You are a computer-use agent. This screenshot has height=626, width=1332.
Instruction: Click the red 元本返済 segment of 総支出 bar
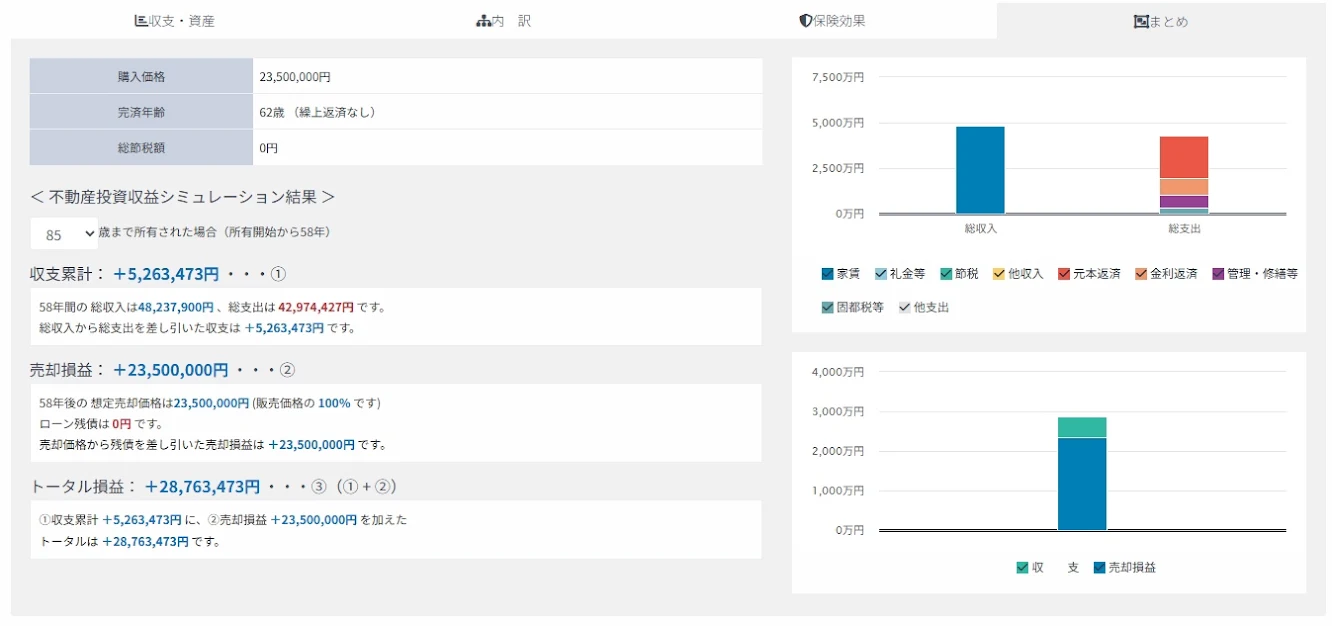(1184, 157)
